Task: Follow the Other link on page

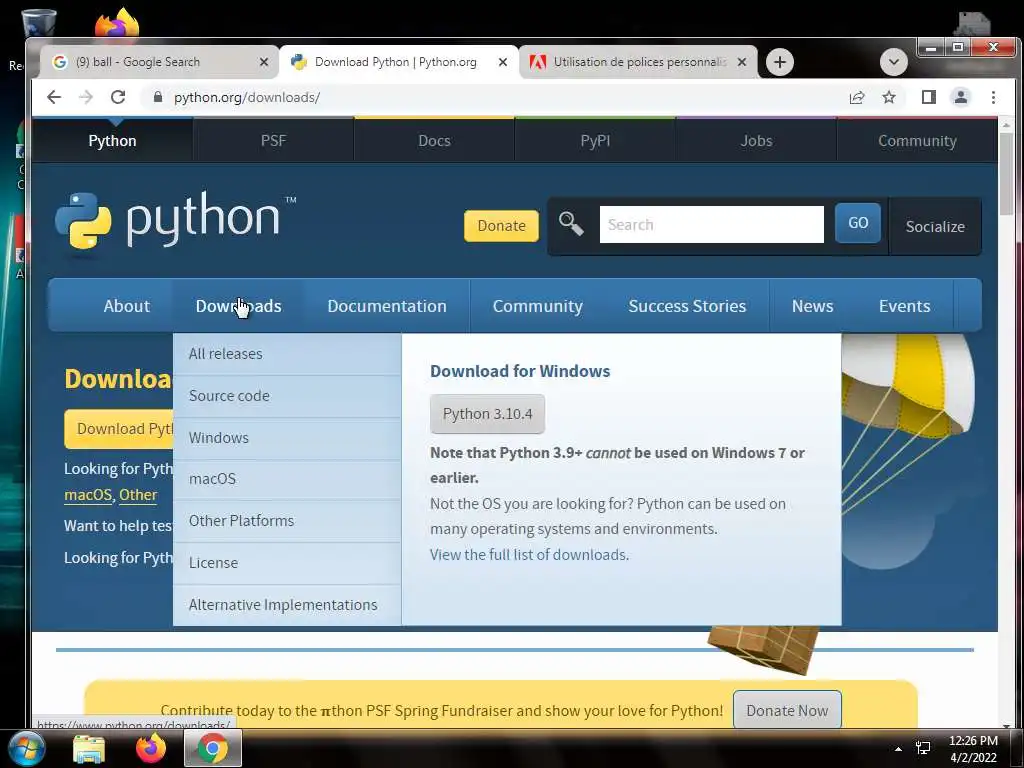Action: pos(138,495)
